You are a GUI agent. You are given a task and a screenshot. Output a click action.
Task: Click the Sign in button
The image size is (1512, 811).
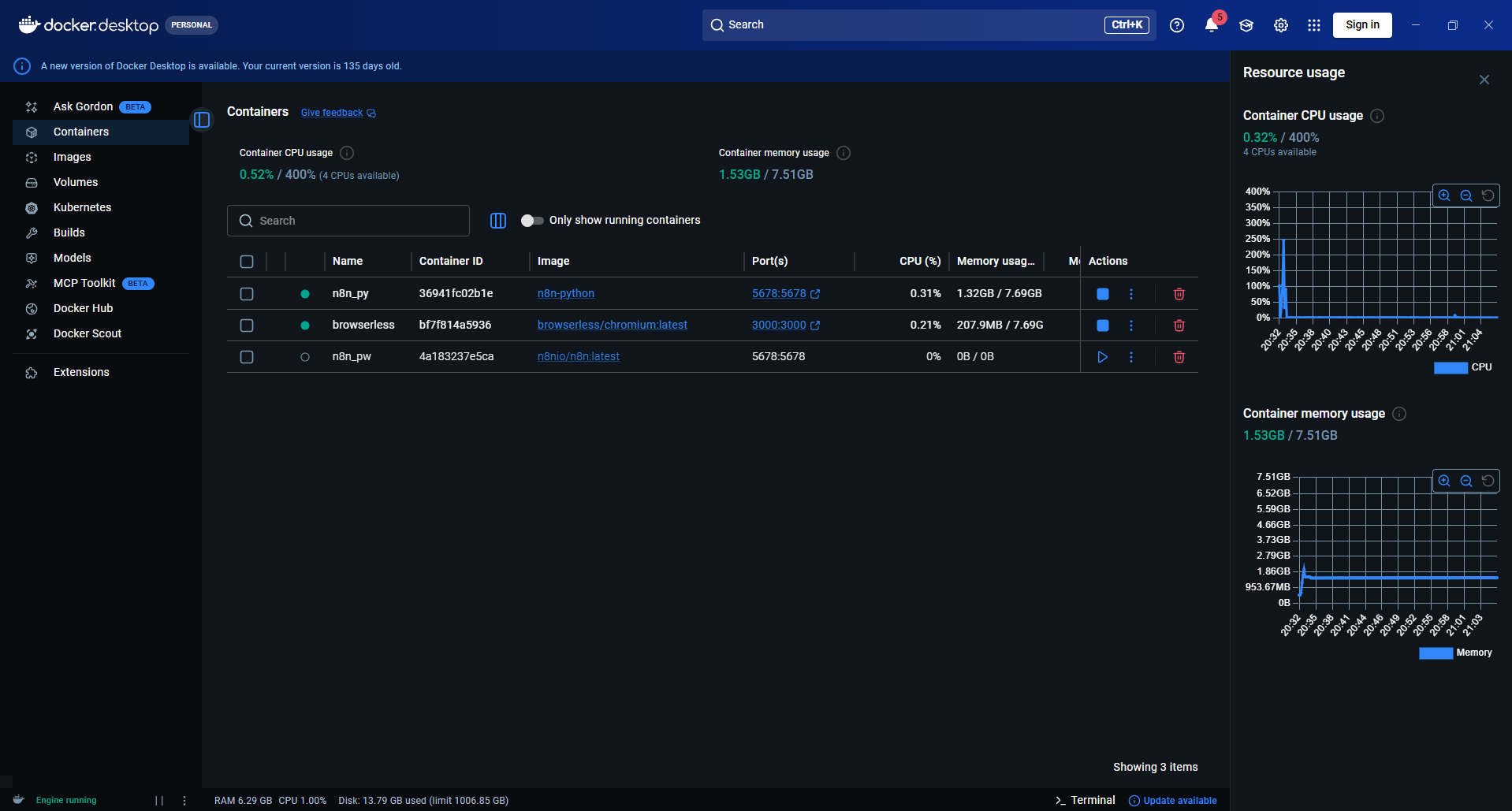1362,25
